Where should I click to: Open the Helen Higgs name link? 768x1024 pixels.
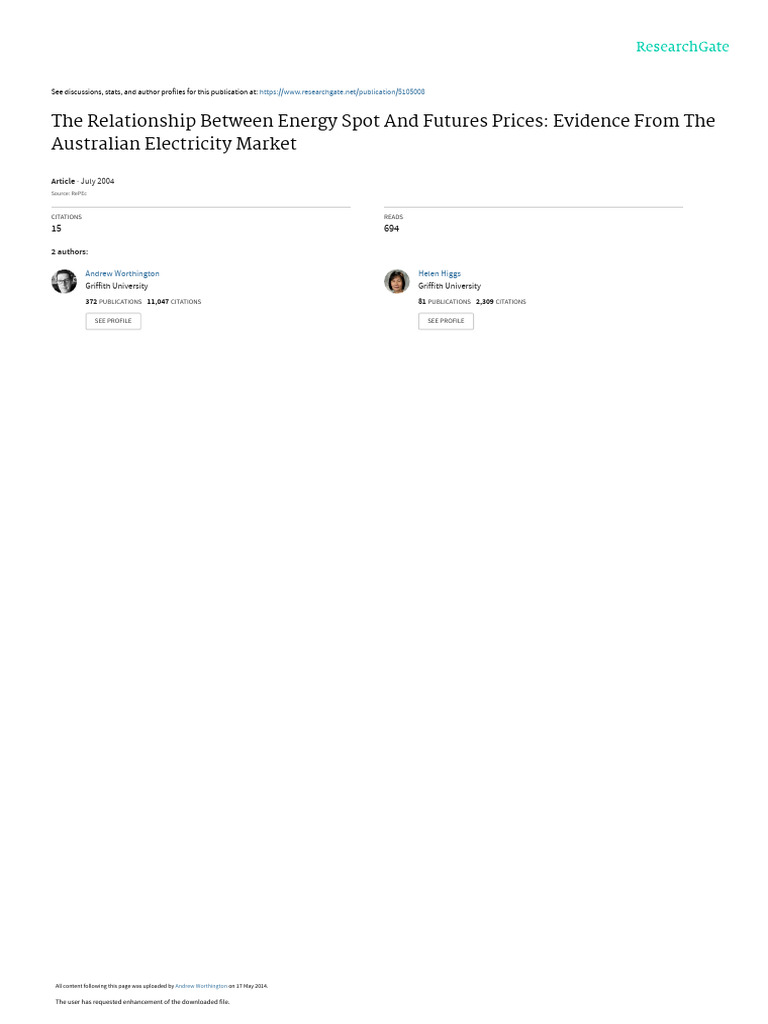click(x=439, y=273)
